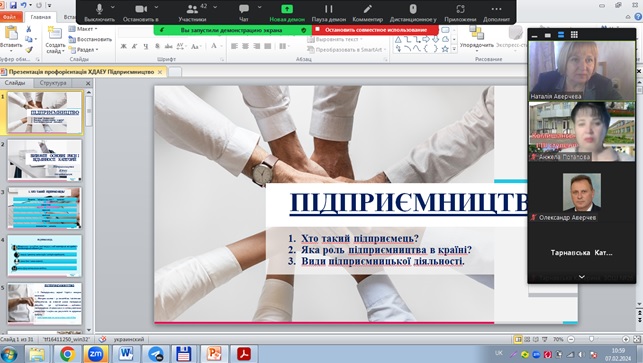
Task: Select slide 2 thumbnail
Action: [x=44, y=160]
